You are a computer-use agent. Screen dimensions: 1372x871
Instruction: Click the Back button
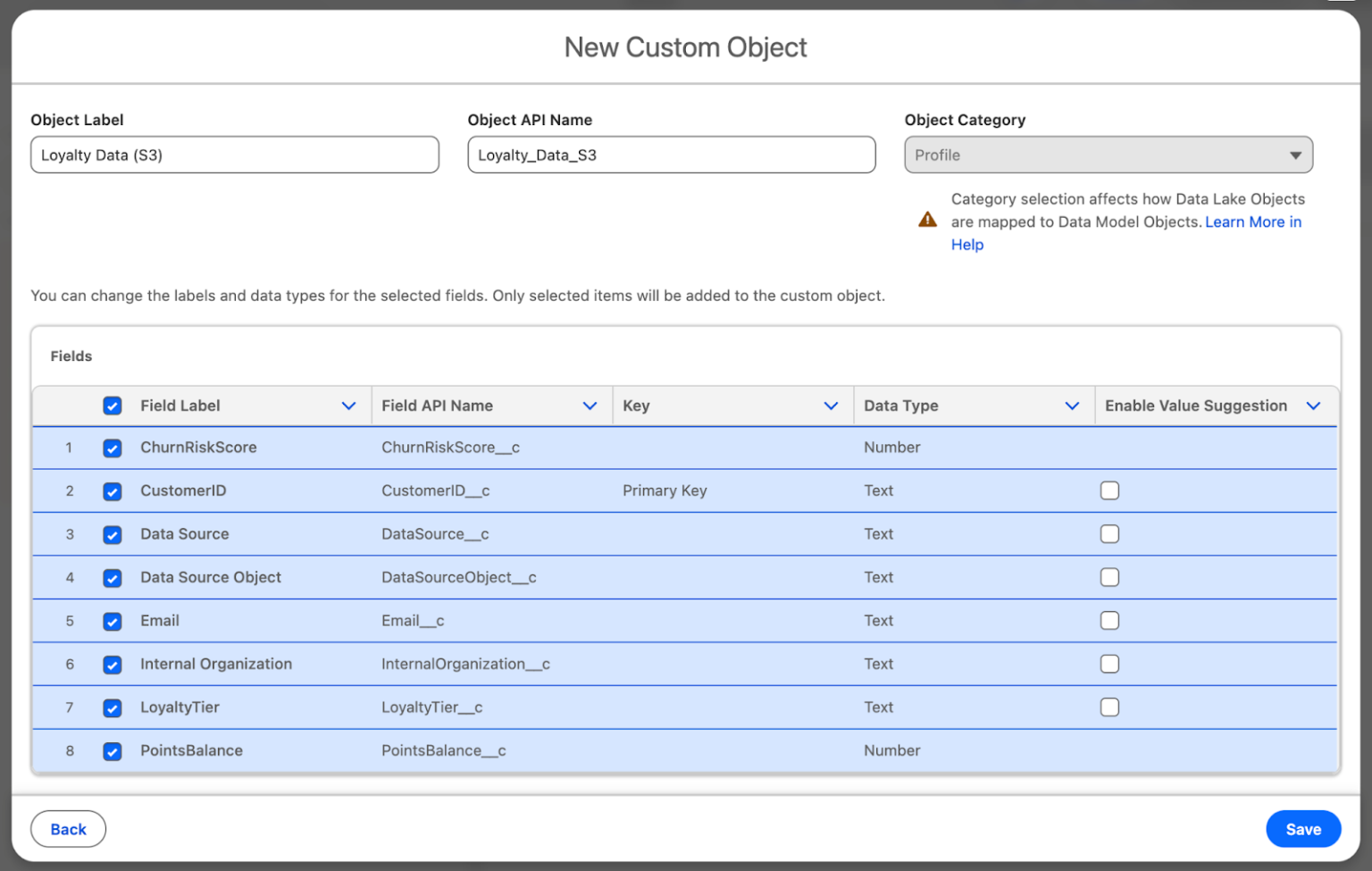tap(68, 829)
